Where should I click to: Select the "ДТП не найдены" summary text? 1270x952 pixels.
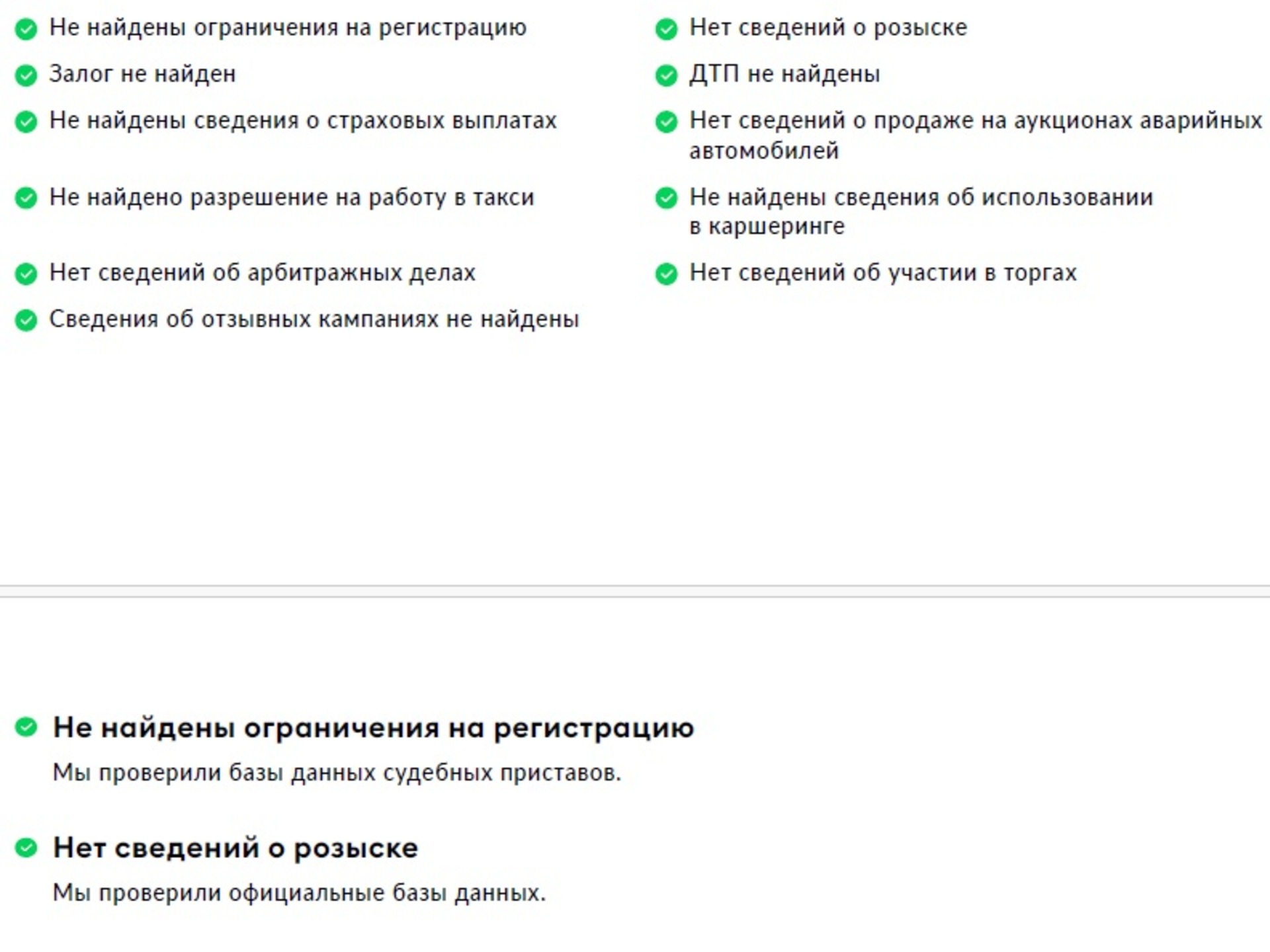784,74
